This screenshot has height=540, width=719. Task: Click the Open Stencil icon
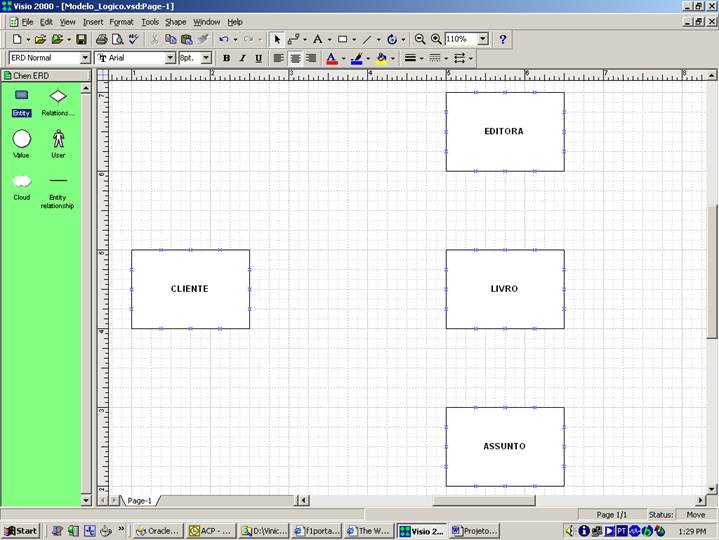57,39
